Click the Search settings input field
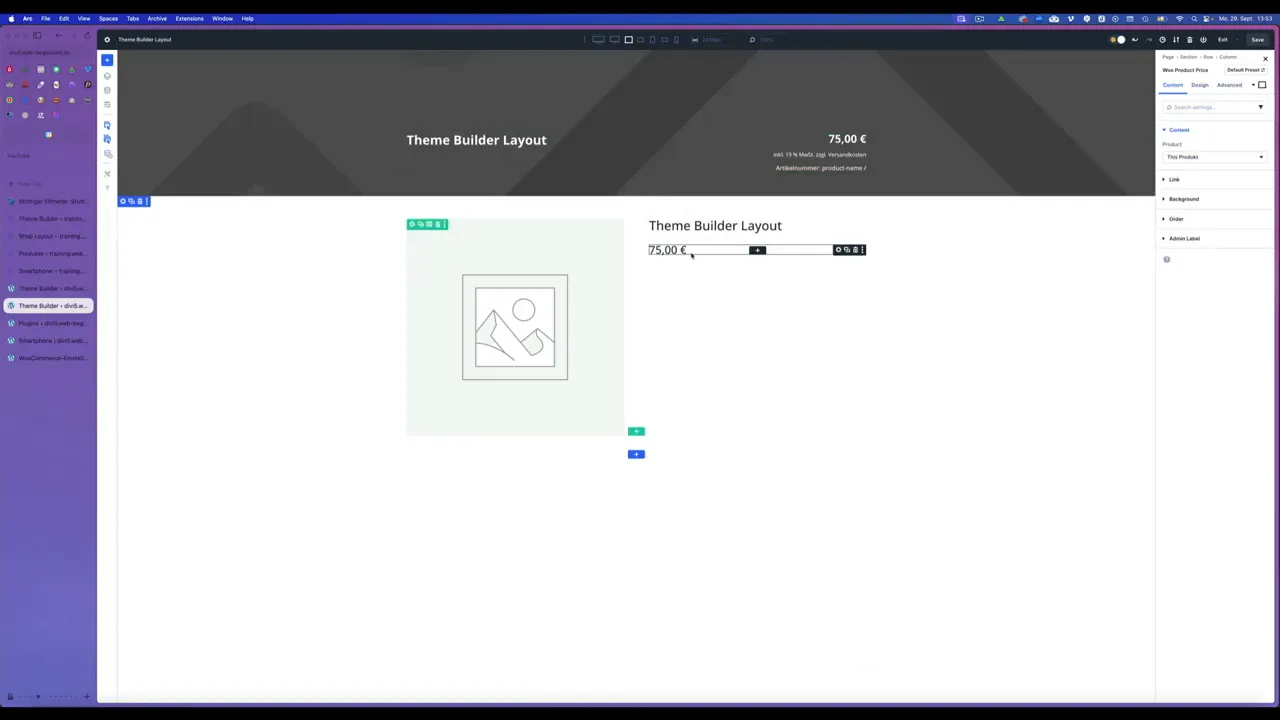This screenshot has height=720, width=1280. (1210, 107)
